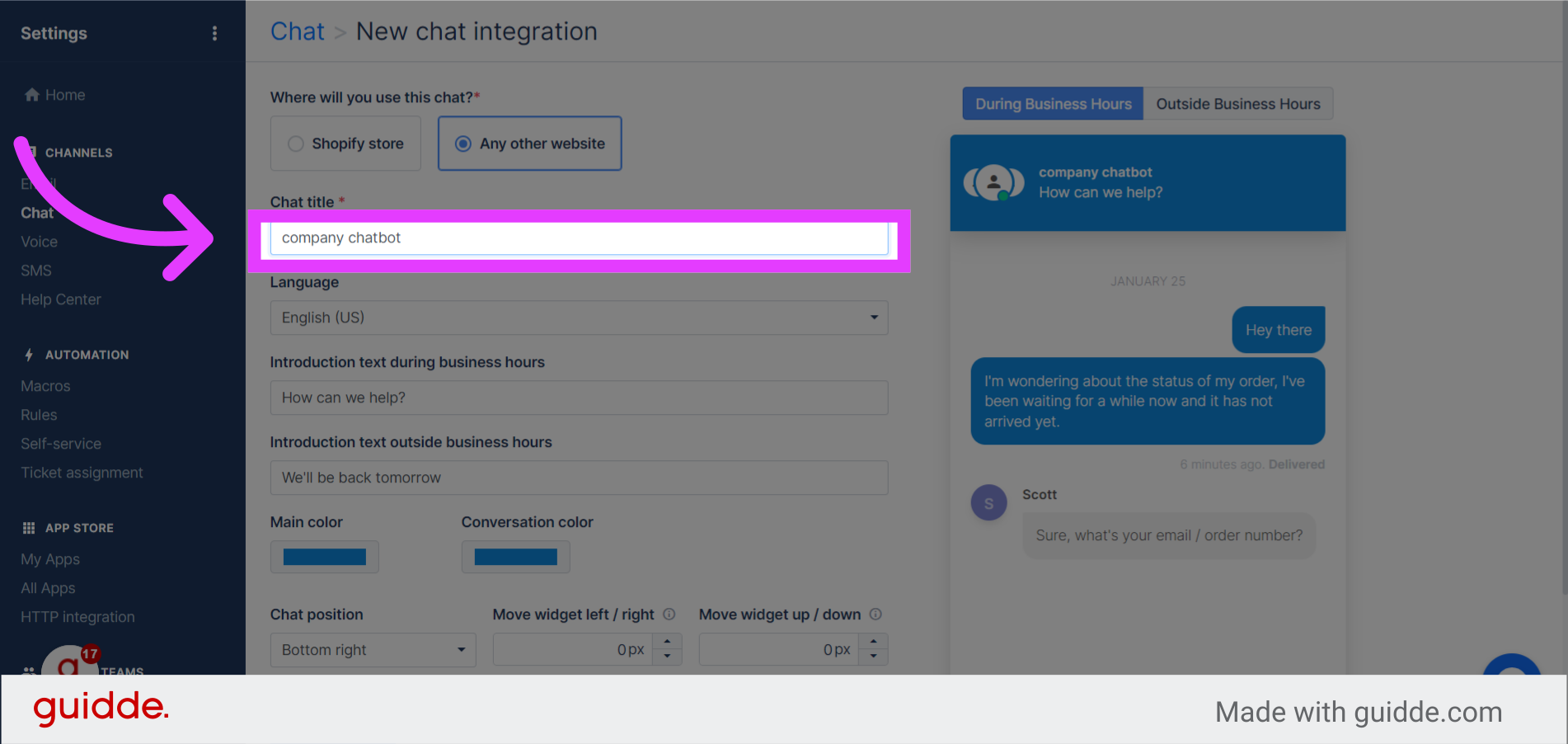Click the JANUARY 25 date label

click(1148, 281)
